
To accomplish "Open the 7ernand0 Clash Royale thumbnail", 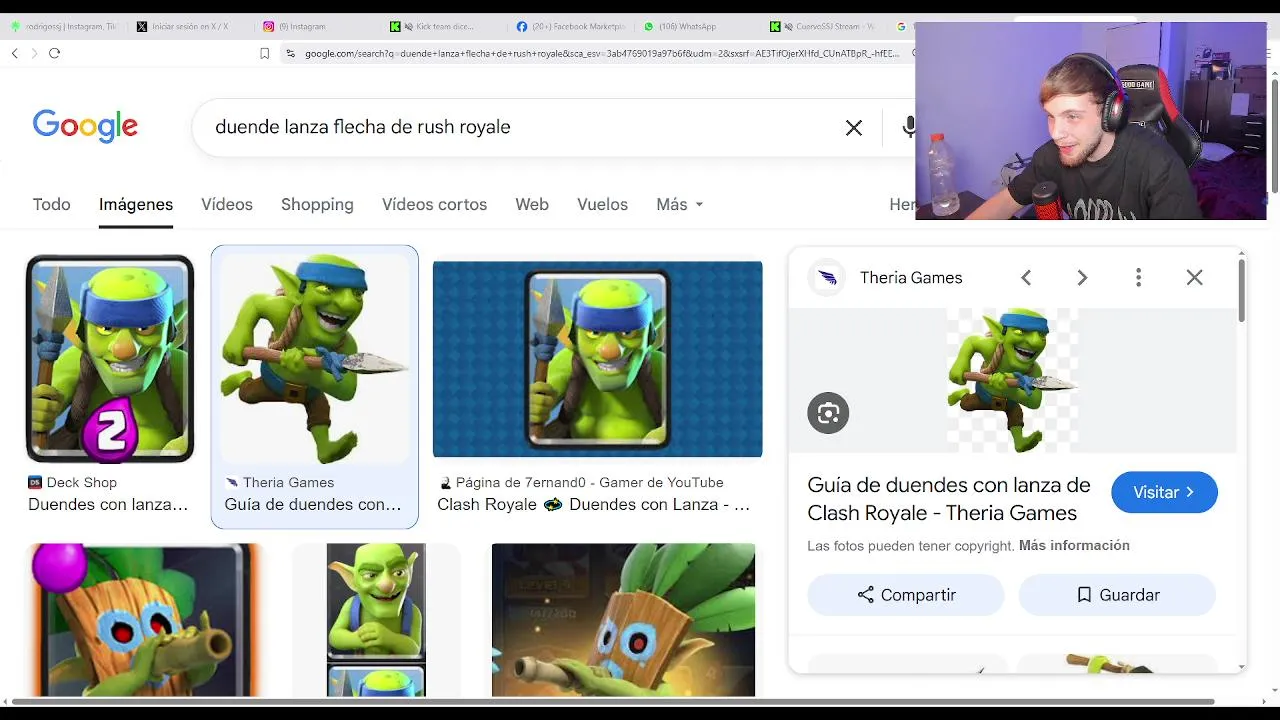I will coord(597,359).
